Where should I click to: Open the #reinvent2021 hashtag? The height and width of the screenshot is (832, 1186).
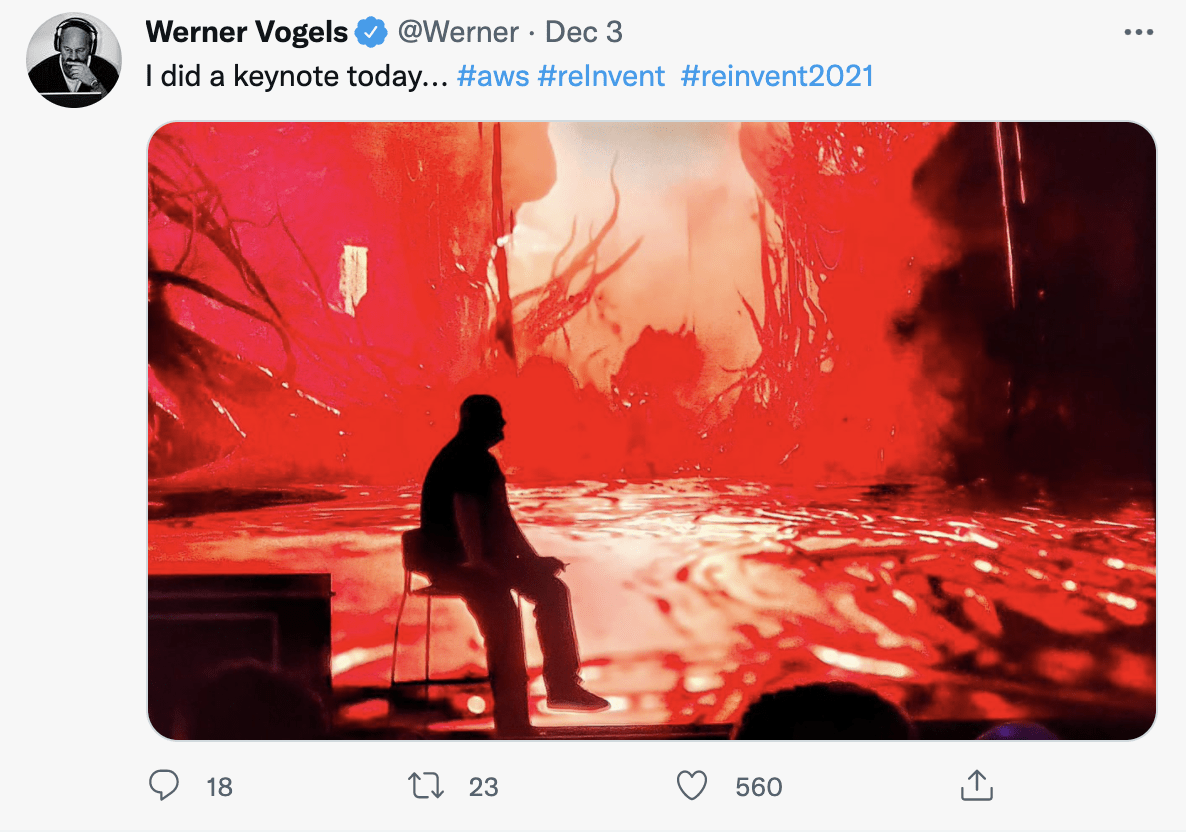coord(777,76)
